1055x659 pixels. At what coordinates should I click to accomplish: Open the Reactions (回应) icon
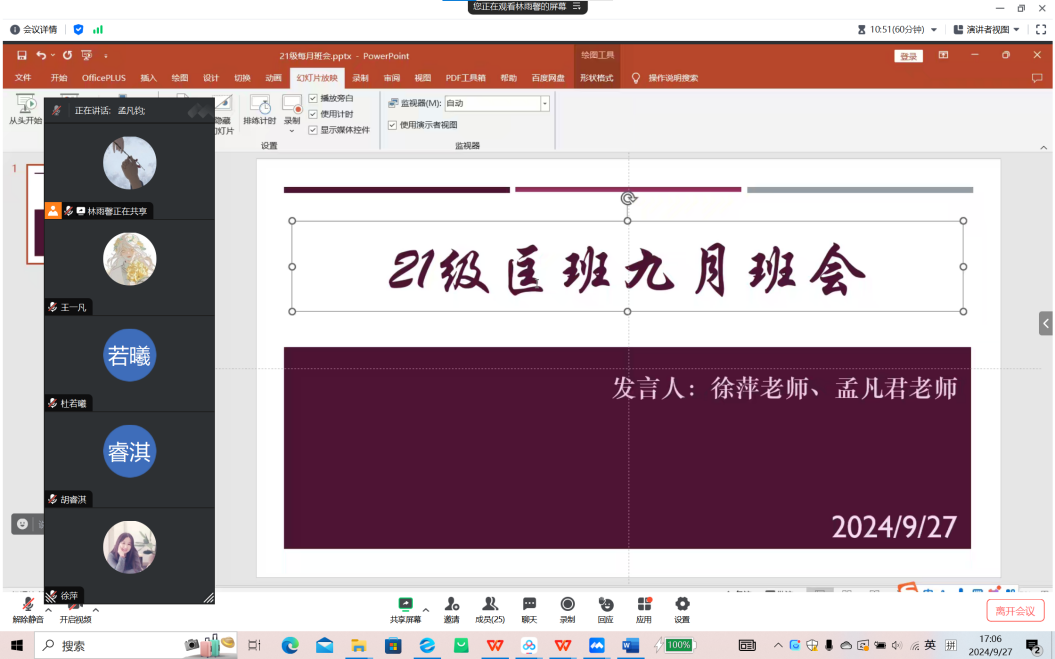point(605,605)
